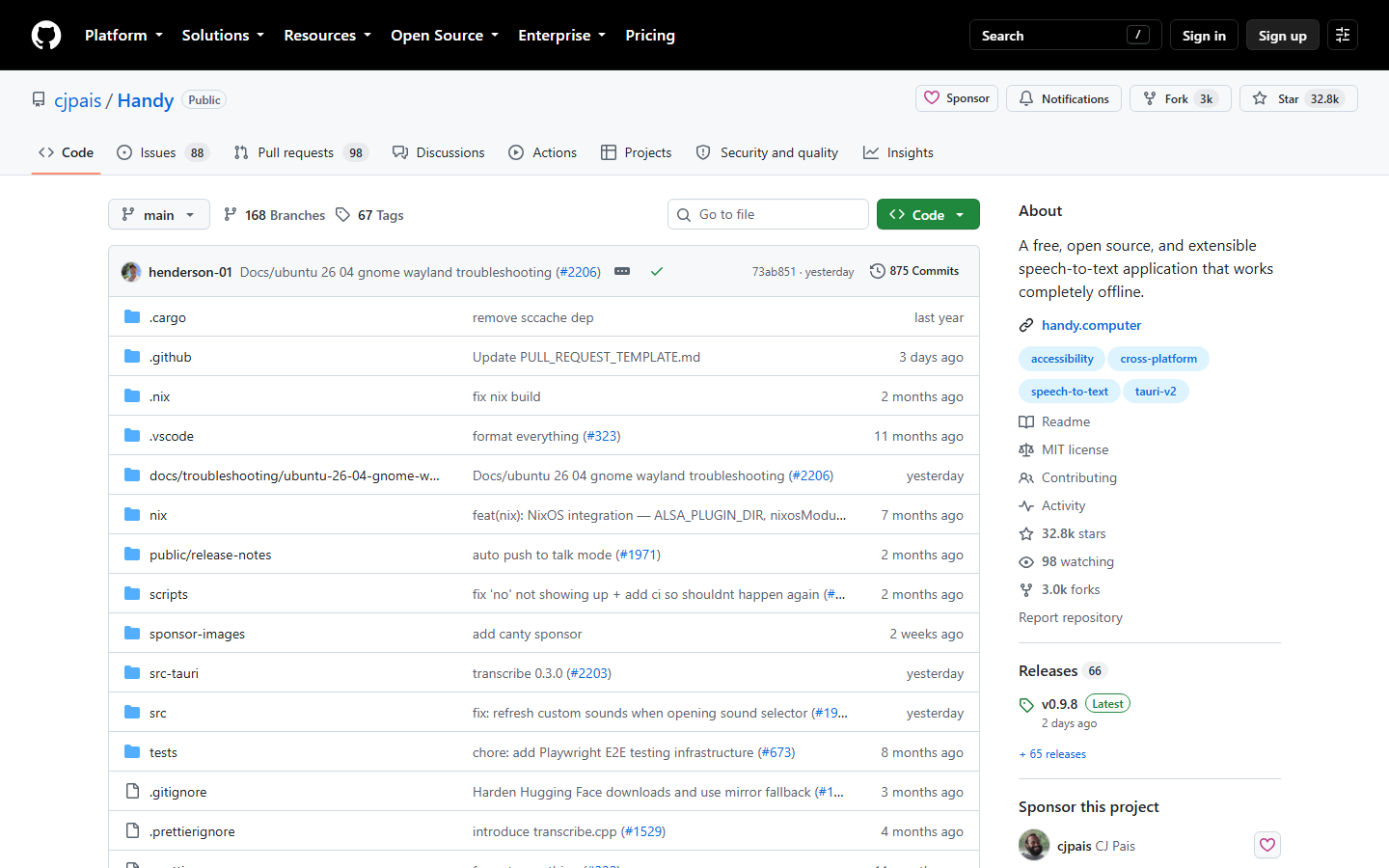The width and height of the screenshot is (1389, 868).
Task: Go to Pricing page
Action: click(650, 36)
